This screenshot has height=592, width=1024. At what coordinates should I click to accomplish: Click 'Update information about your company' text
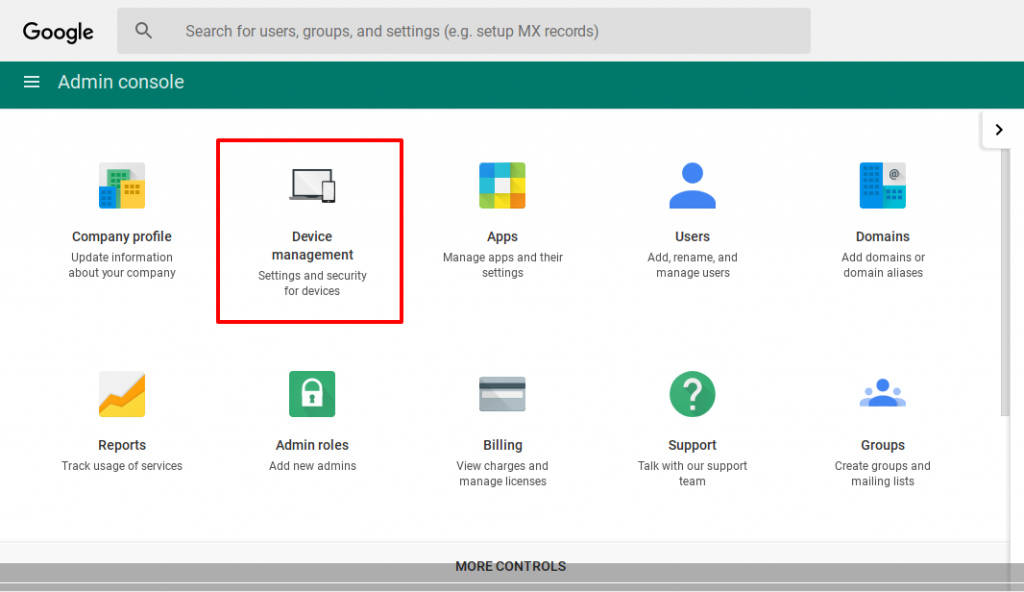point(122,265)
